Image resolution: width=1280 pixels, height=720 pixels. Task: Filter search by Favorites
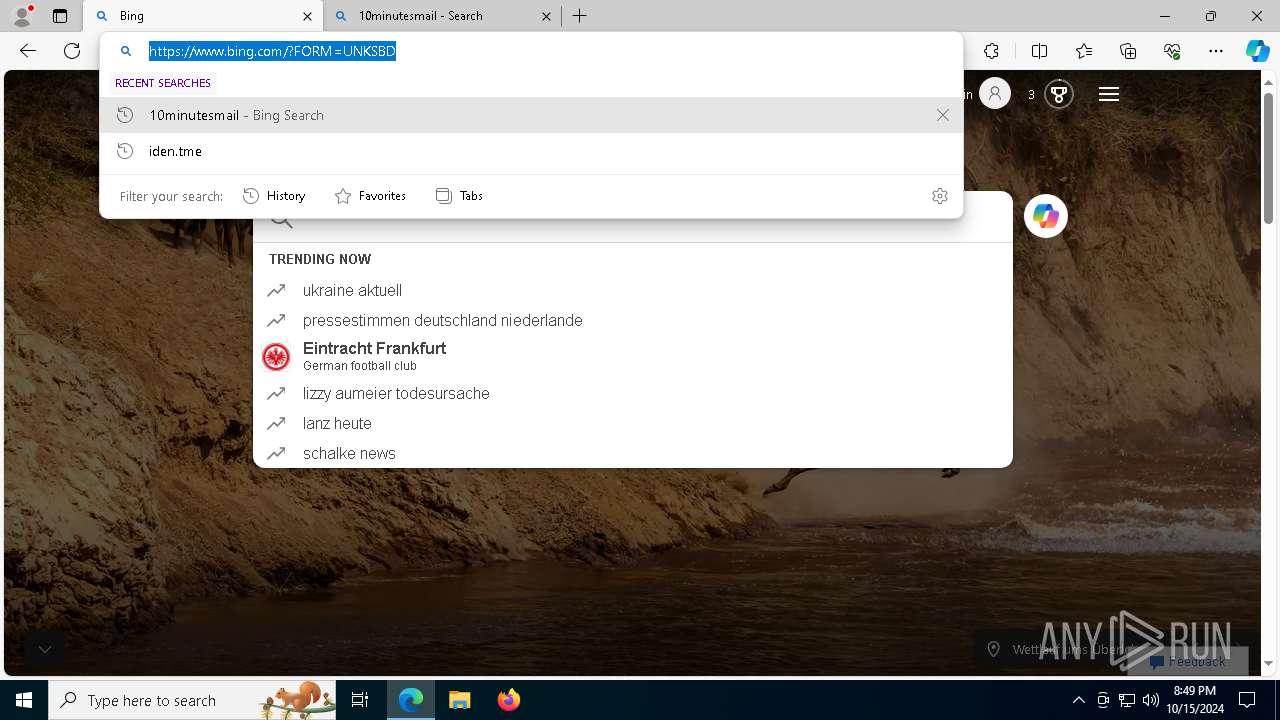pyautogui.click(x=370, y=196)
